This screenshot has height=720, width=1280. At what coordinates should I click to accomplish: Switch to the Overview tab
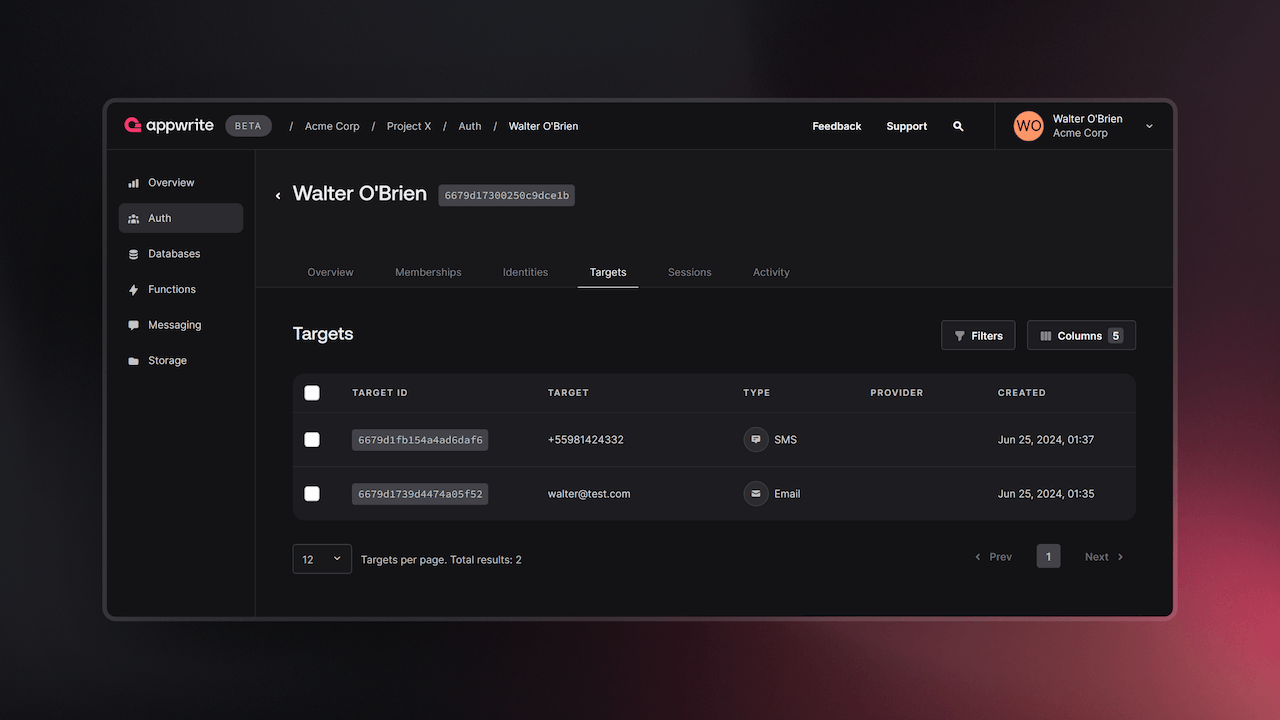click(330, 272)
